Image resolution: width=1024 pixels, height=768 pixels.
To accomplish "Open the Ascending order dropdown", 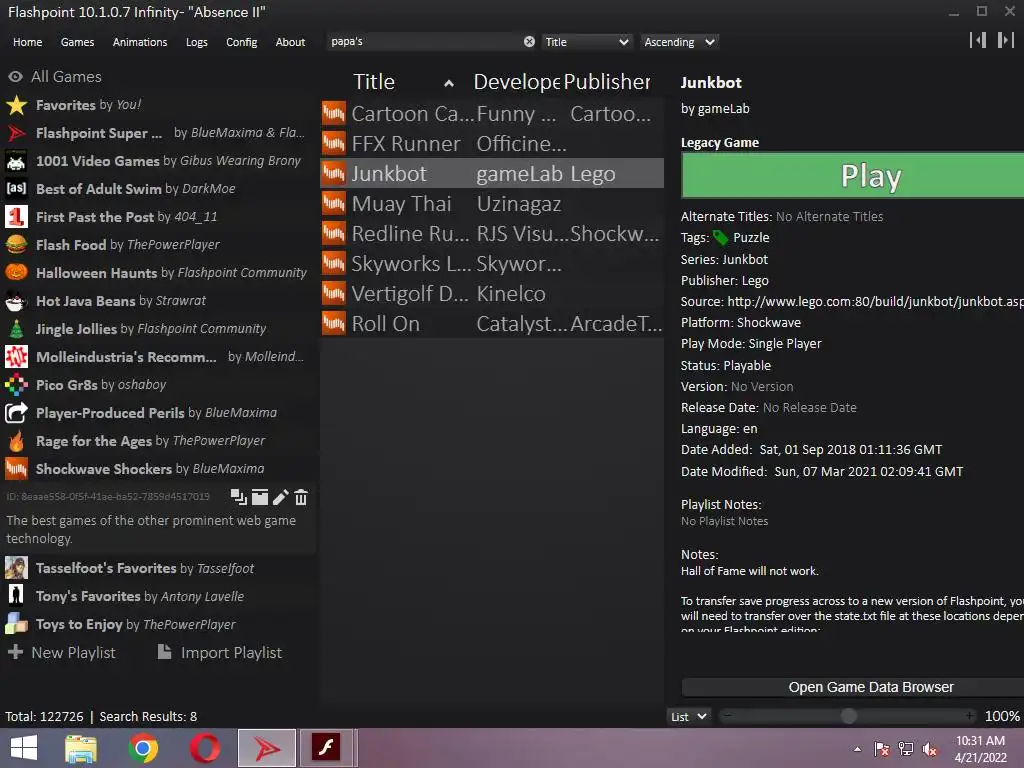I will point(679,42).
